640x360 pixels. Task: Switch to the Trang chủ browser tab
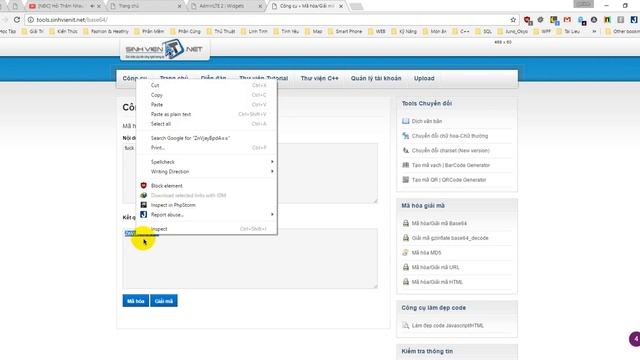(x=145, y=6)
